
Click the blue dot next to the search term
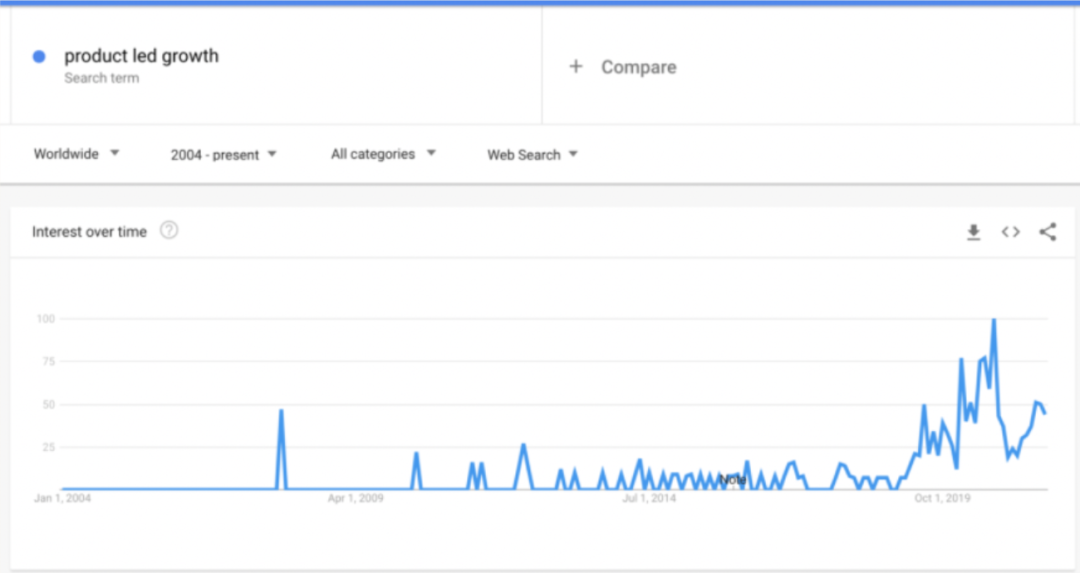(39, 57)
